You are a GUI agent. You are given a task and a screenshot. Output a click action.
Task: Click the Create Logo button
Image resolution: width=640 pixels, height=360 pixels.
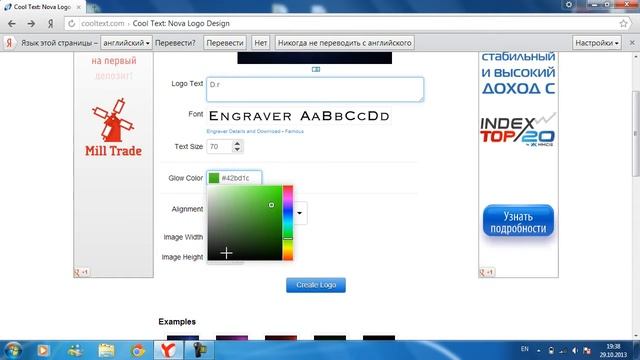pyautogui.click(x=316, y=285)
